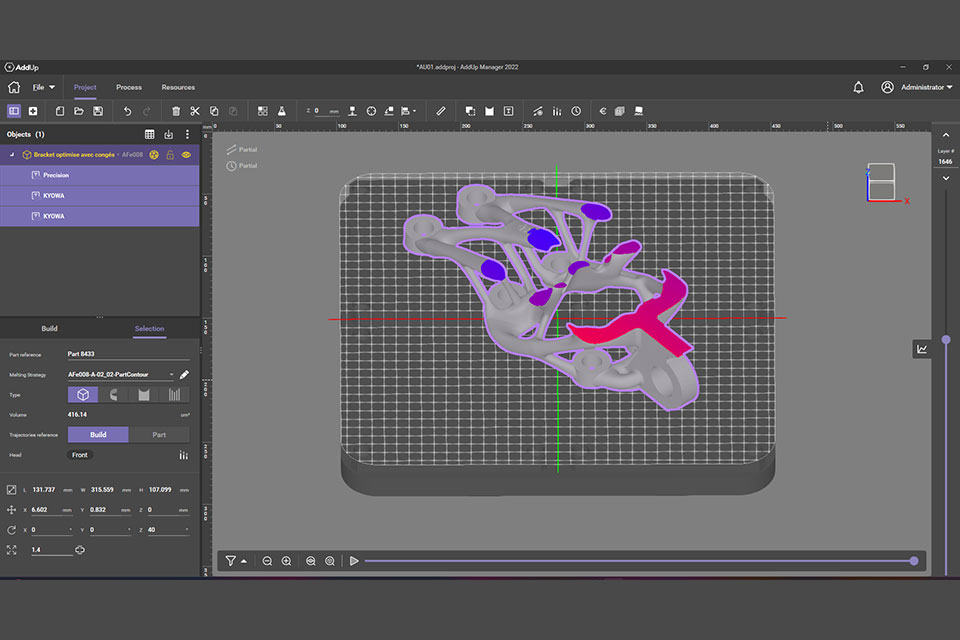
Task: Click the flask icon in toolbar
Action: [x=282, y=111]
